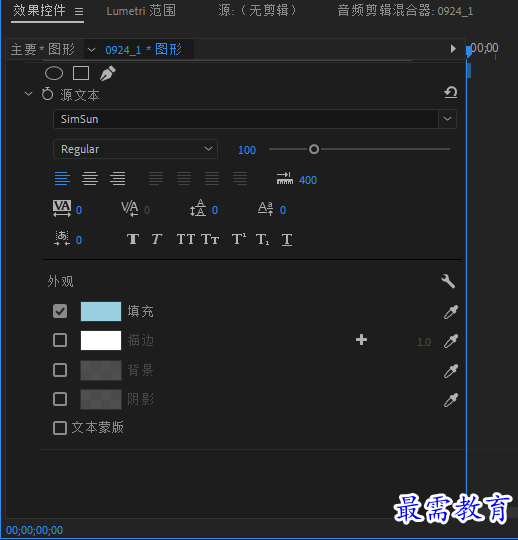Select the Pen mask tool
Screen dimensions: 518x540
point(107,73)
